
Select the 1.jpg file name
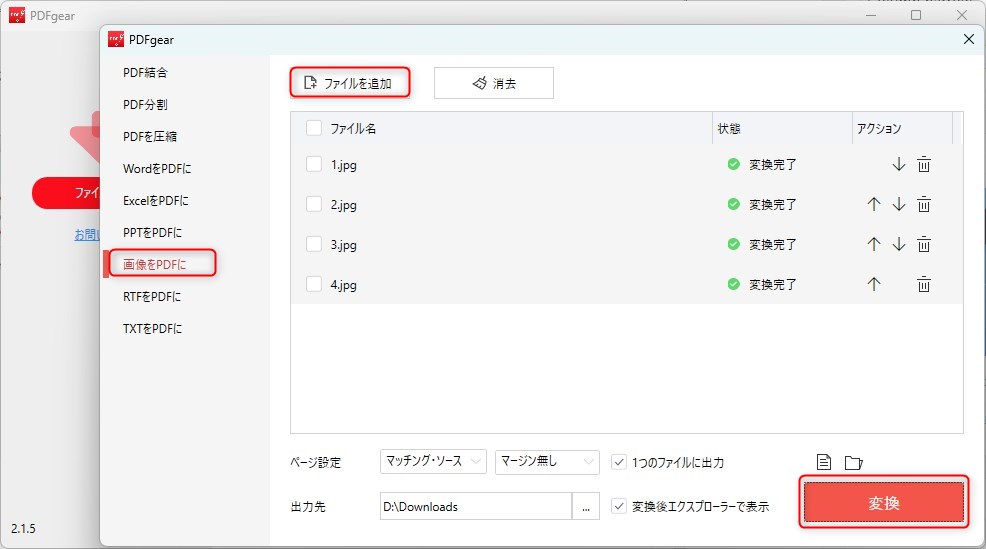tap(343, 165)
